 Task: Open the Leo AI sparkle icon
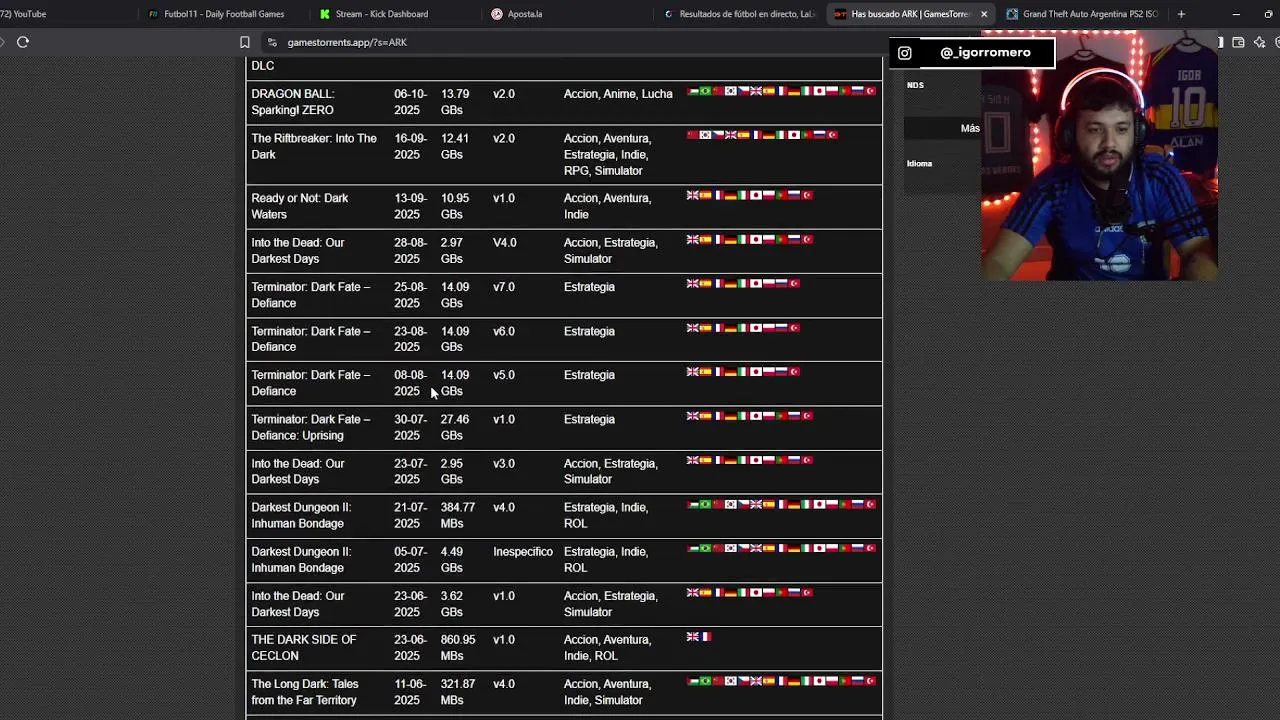point(1259,42)
